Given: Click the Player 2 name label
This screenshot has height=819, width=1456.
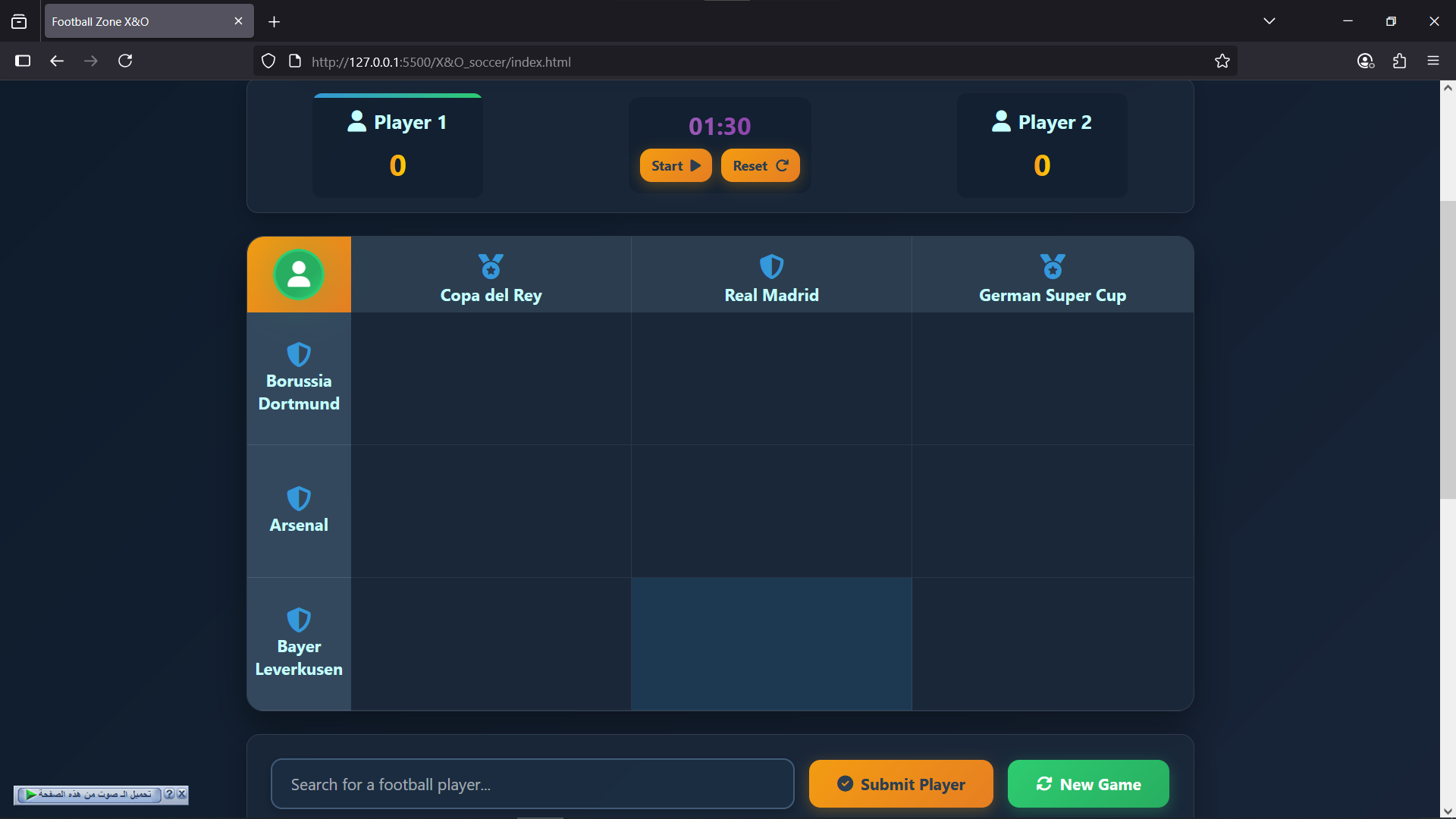Looking at the screenshot, I should coord(1055,122).
